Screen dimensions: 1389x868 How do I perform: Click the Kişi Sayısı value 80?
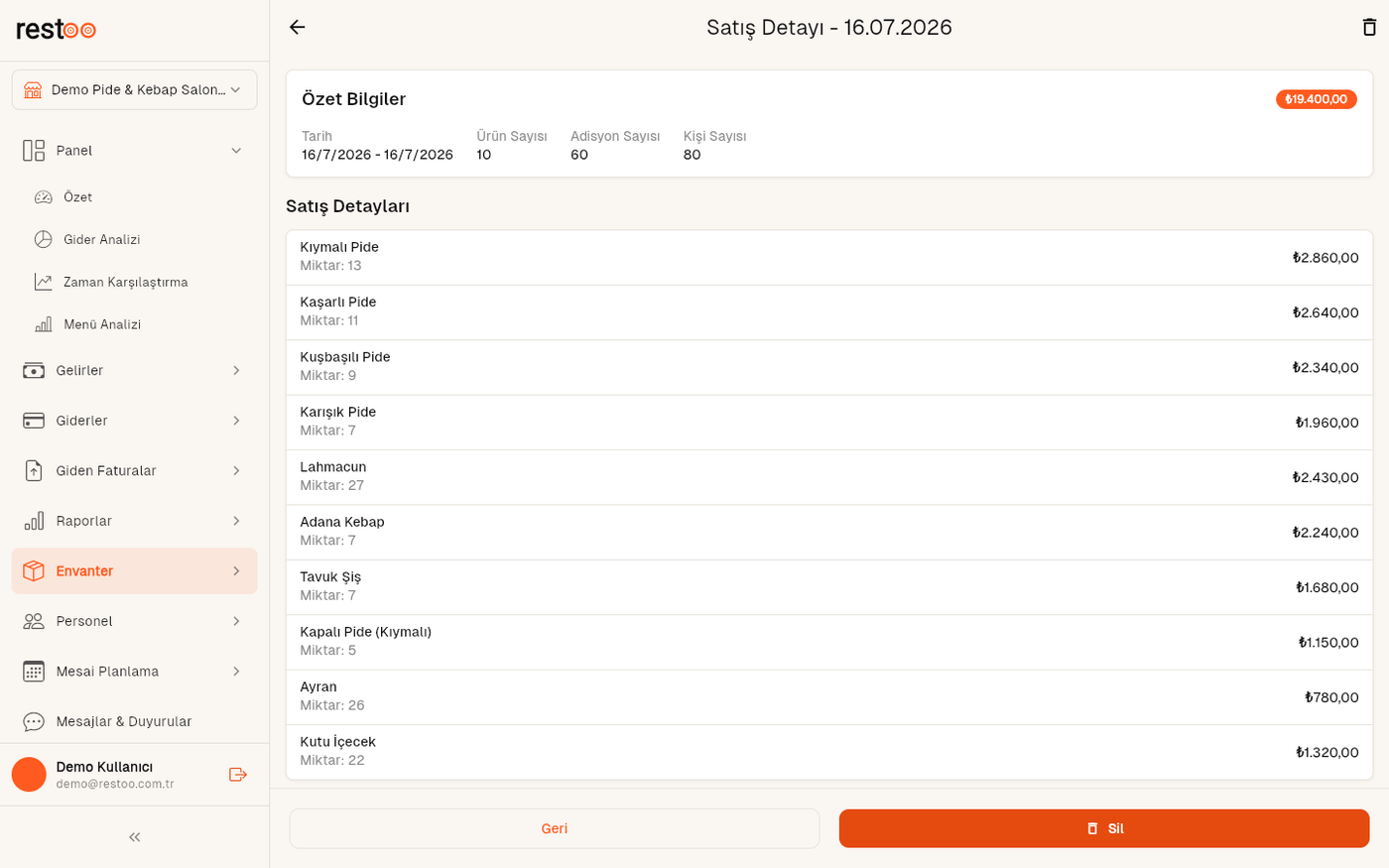[693, 155]
